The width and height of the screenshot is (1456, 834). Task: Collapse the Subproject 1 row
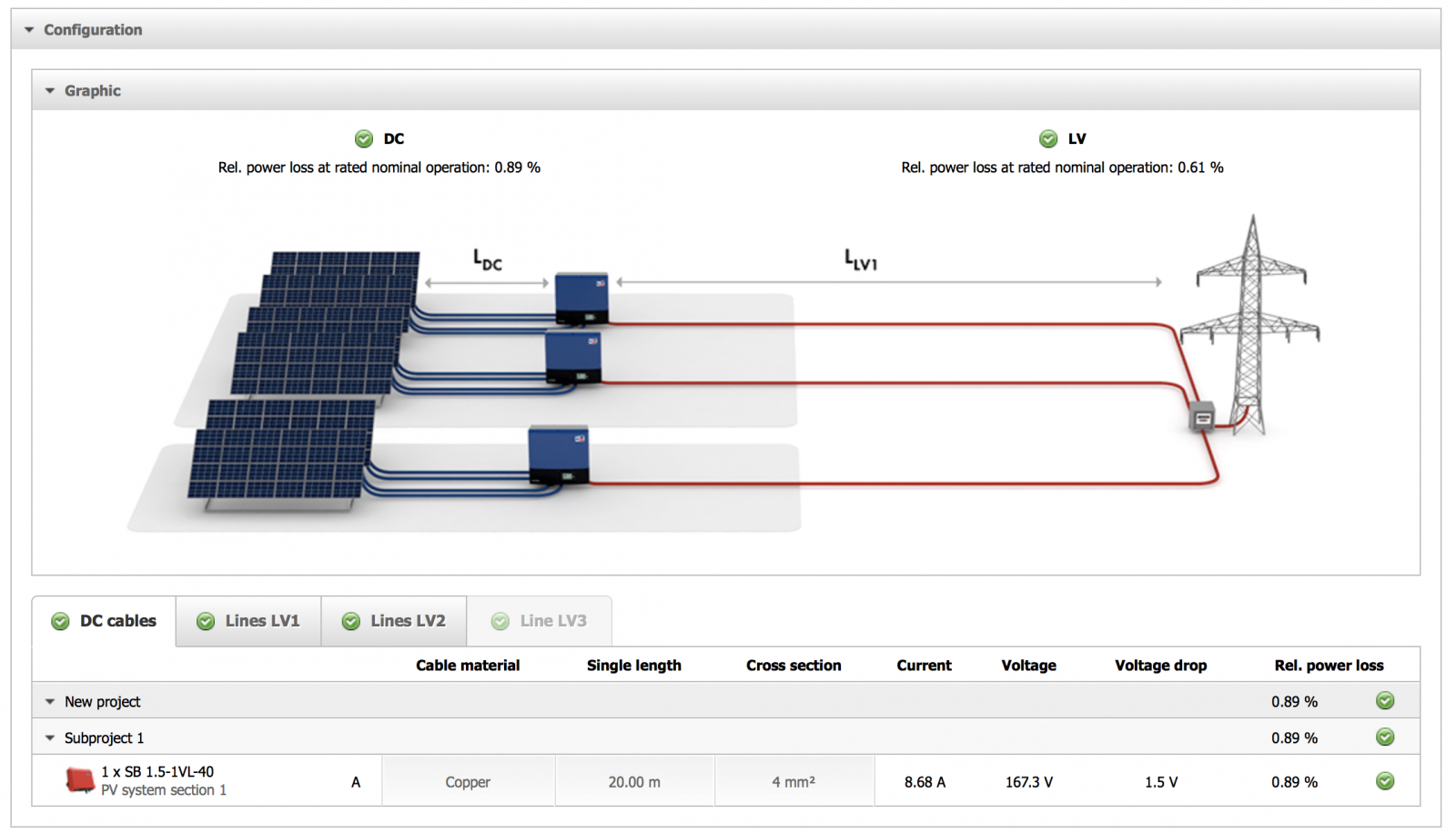pyautogui.click(x=50, y=738)
